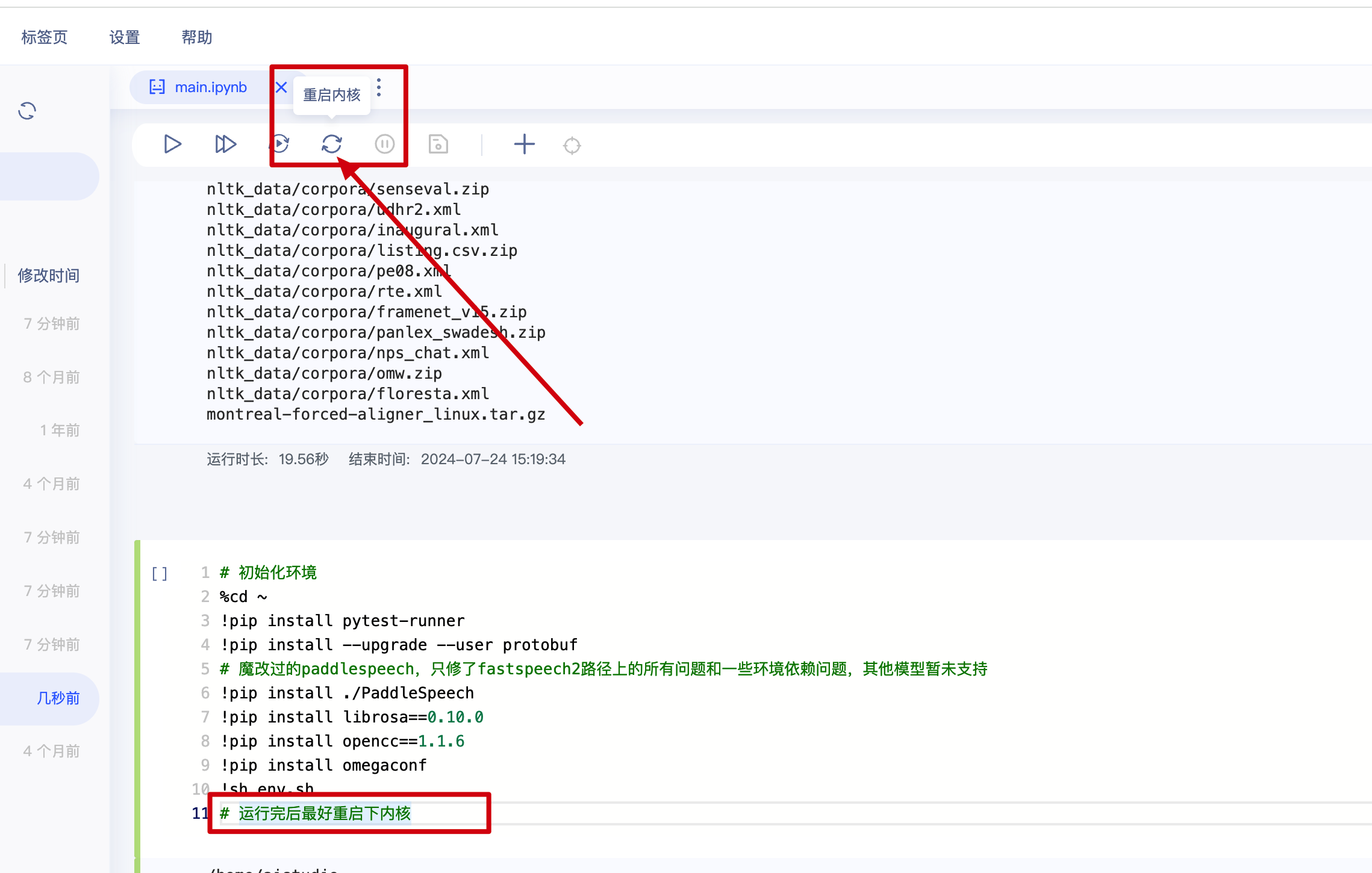Select the file modified 几秒前
1372x873 pixels.
pos(58,698)
